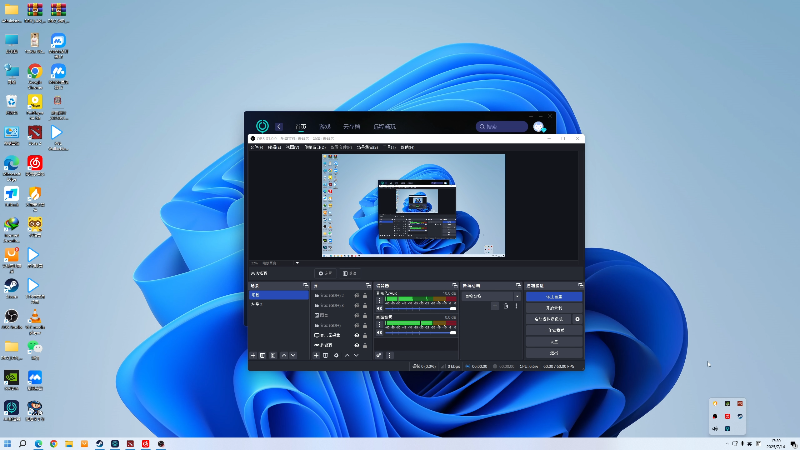Open transition properties three-dot menu
Viewport: 800px width, 450px height.
(x=516, y=306)
